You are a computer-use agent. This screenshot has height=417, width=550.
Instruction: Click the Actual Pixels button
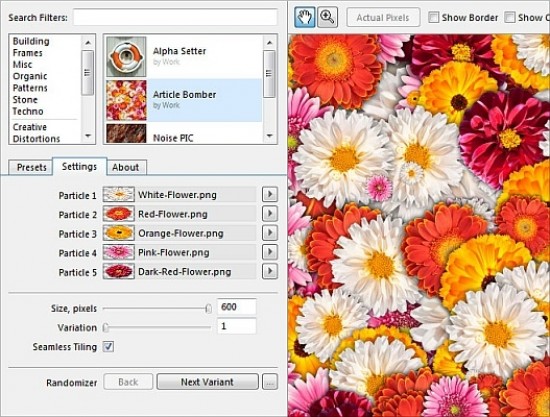click(383, 17)
